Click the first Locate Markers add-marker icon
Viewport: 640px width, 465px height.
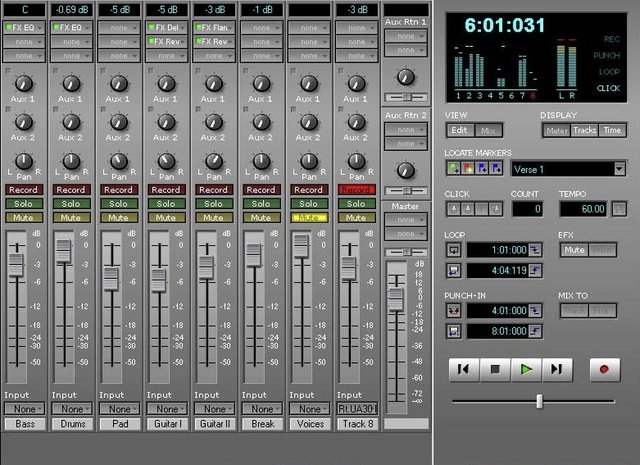click(x=453, y=168)
